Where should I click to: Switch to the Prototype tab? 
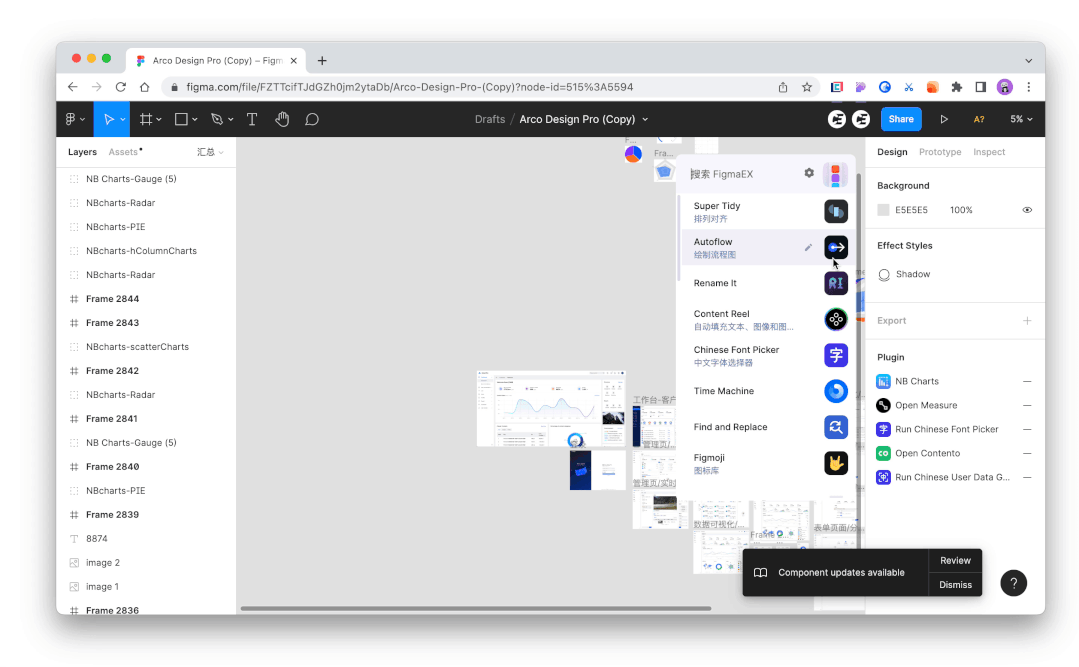tap(939, 152)
